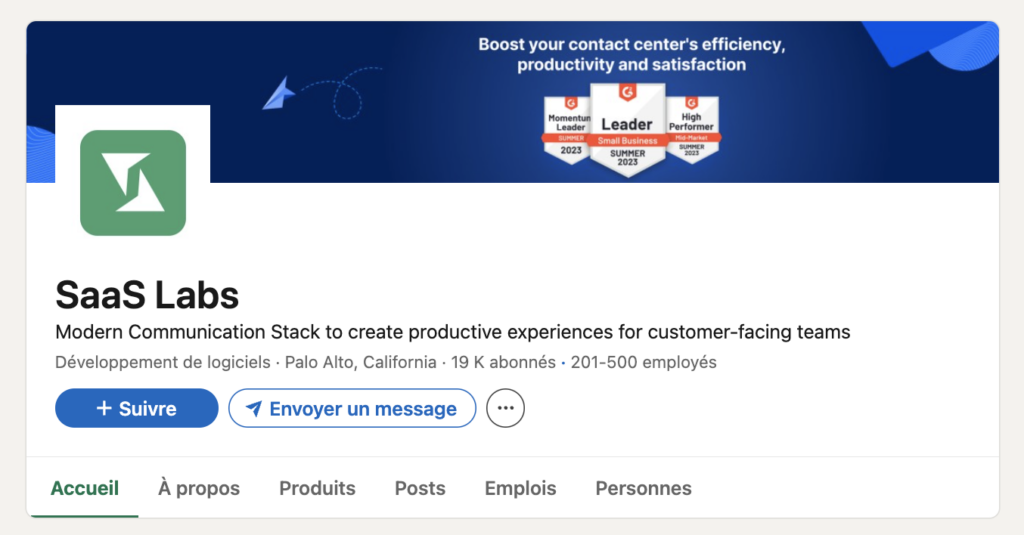Click the SaaS Labs company name heading
Screen dimensions: 1024x535
click(x=147, y=294)
